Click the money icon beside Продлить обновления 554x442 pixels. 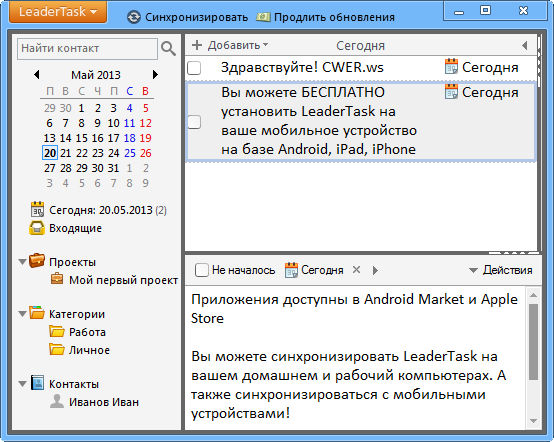click(x=263, y=17)
